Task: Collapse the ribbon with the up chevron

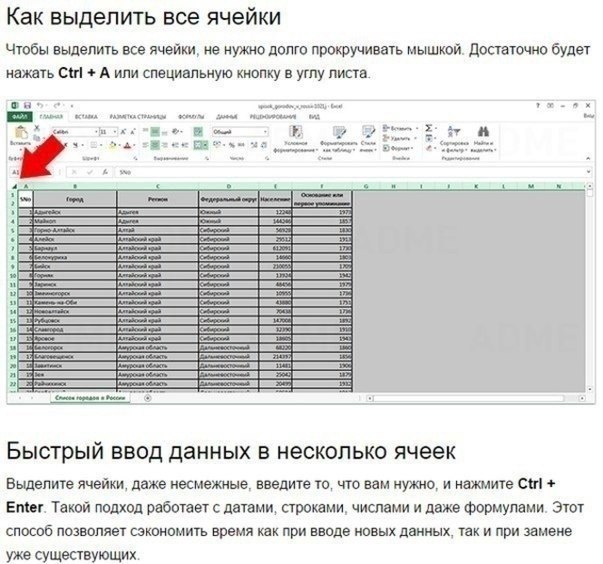Action: coord(588,158)
